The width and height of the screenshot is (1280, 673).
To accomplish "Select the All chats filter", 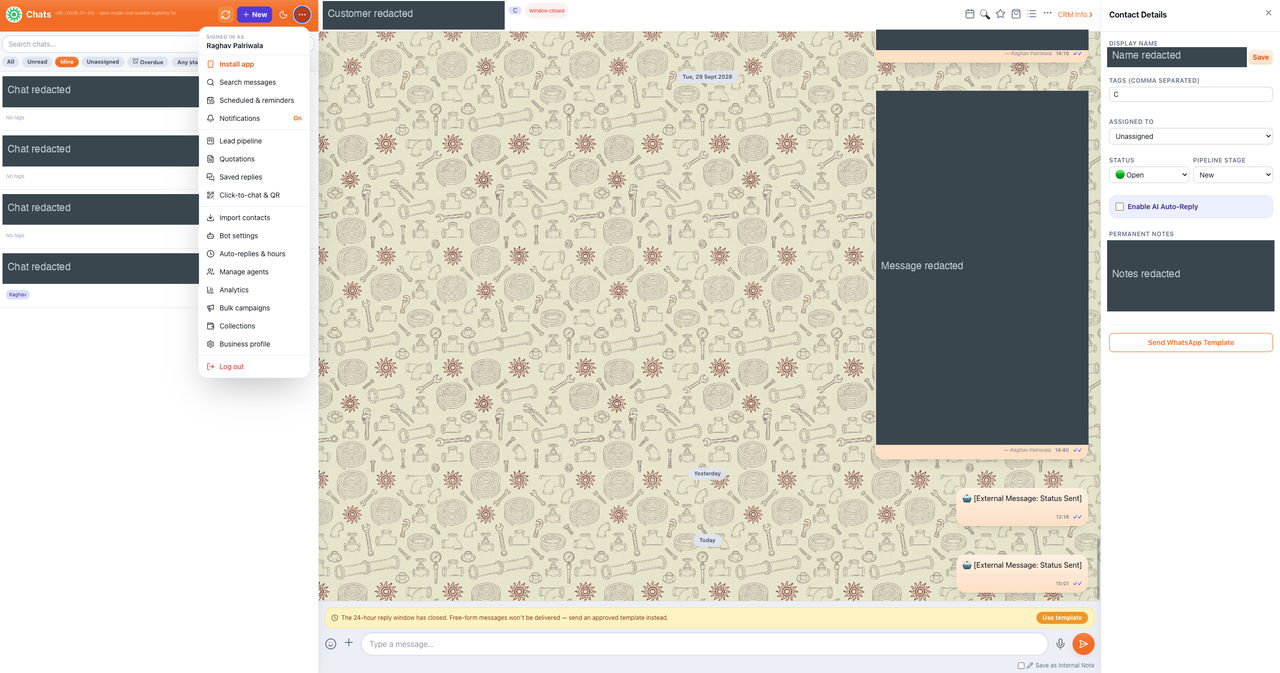I will pyautogui.click(x=11, y=62).
